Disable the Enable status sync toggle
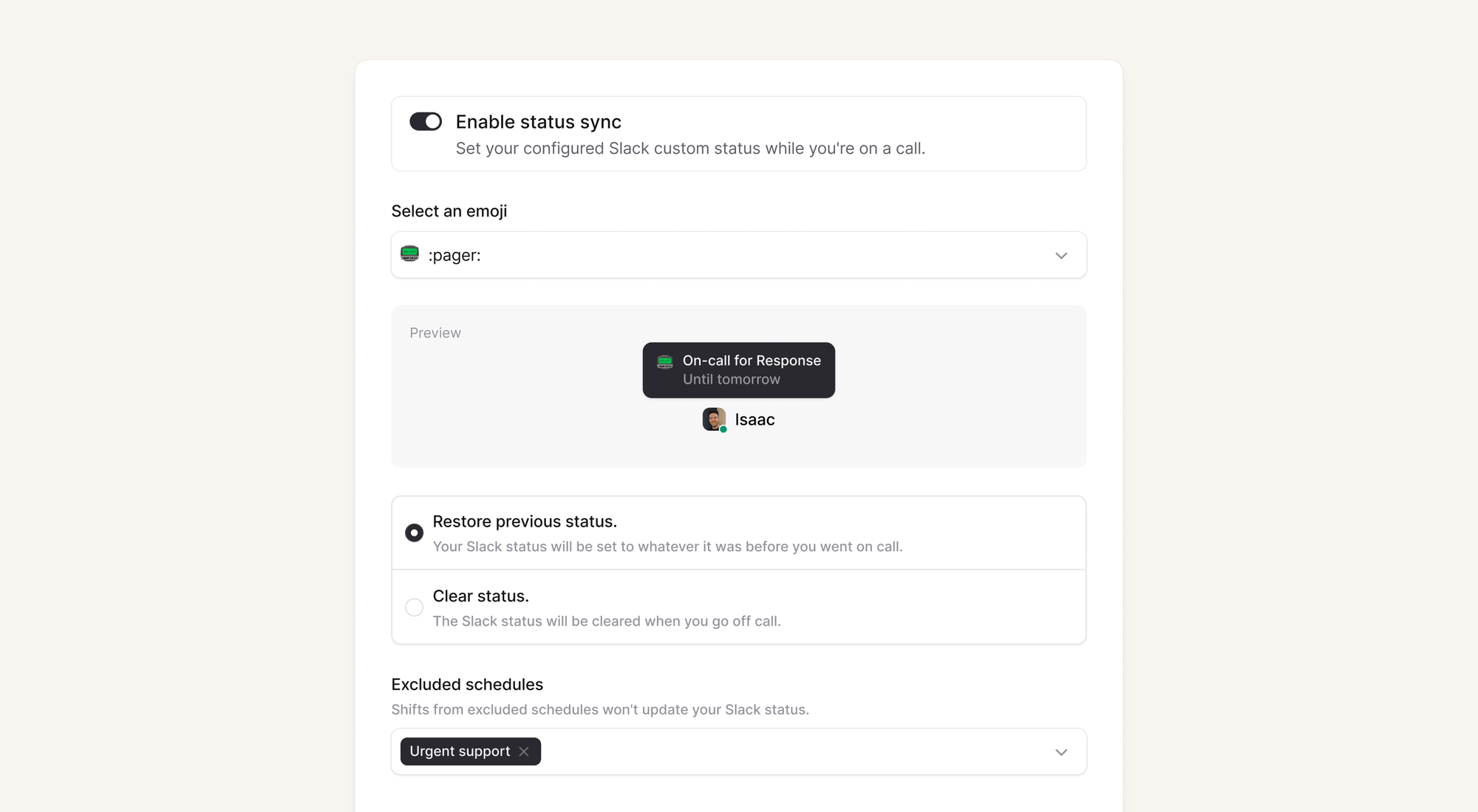This screenshot has height=812, width=1478. point(426,122)
